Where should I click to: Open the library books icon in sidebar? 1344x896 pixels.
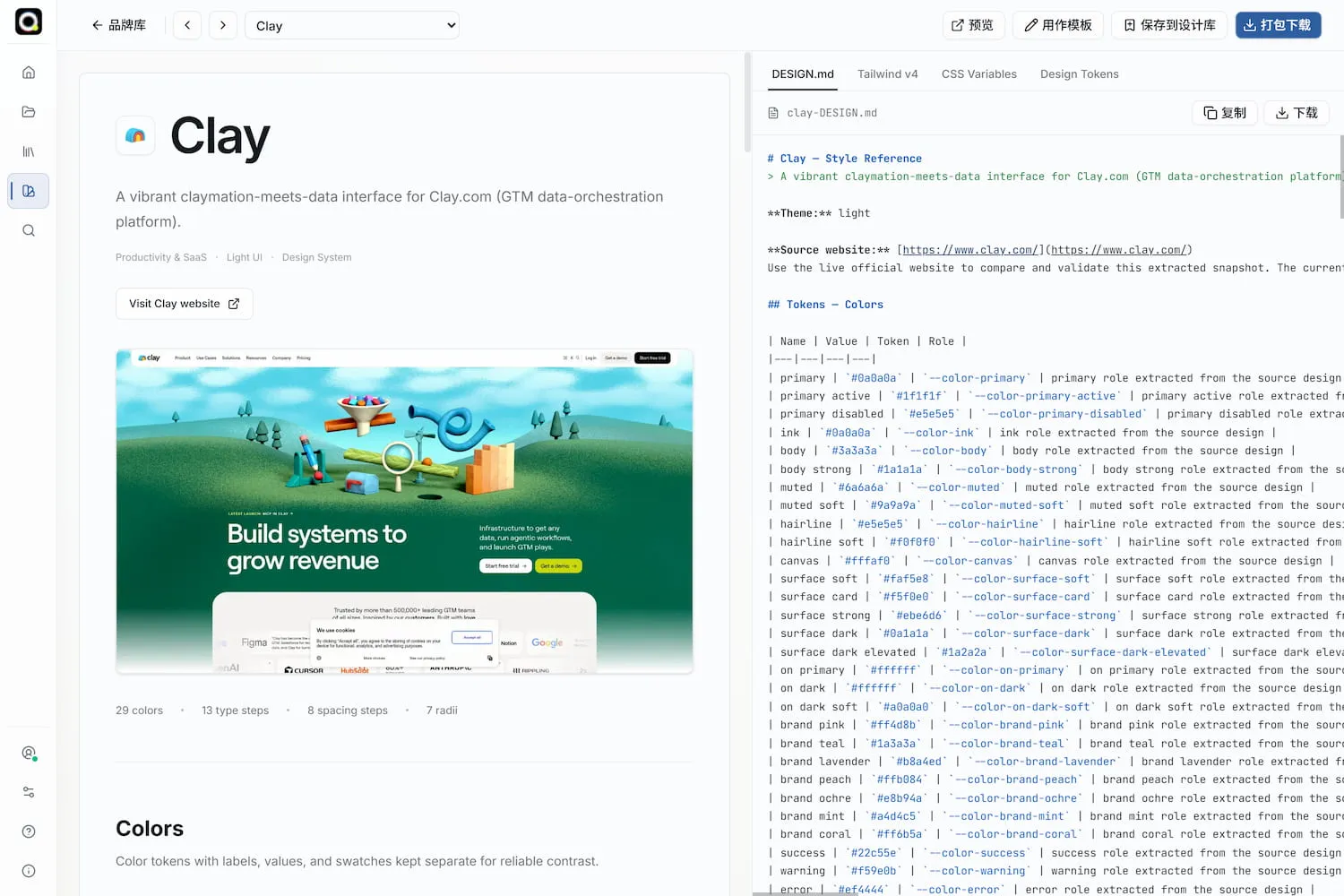click(29, 151)
